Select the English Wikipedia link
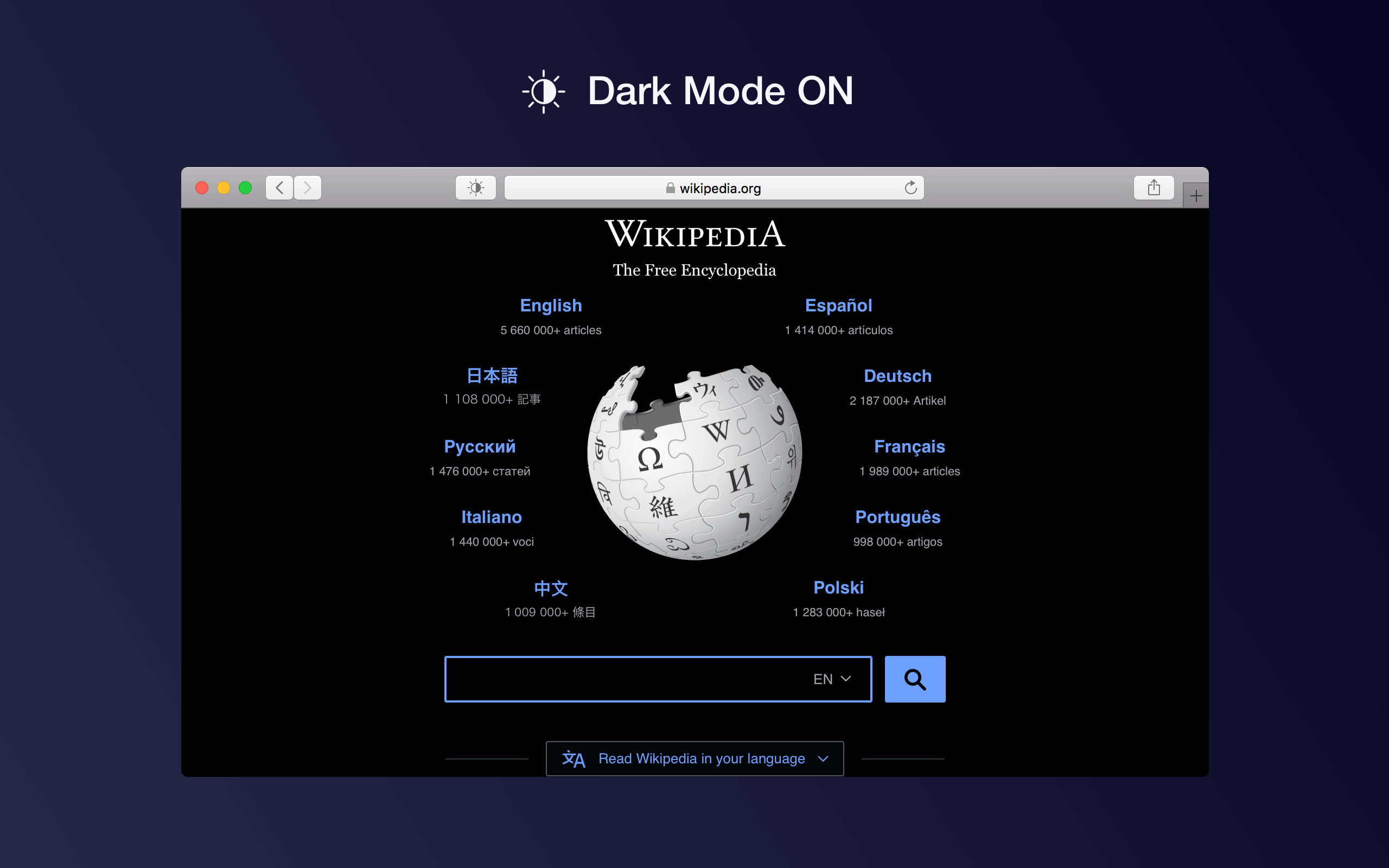Screen dimensions: 1389x868 pyautogui.click(x=550, y=305)
